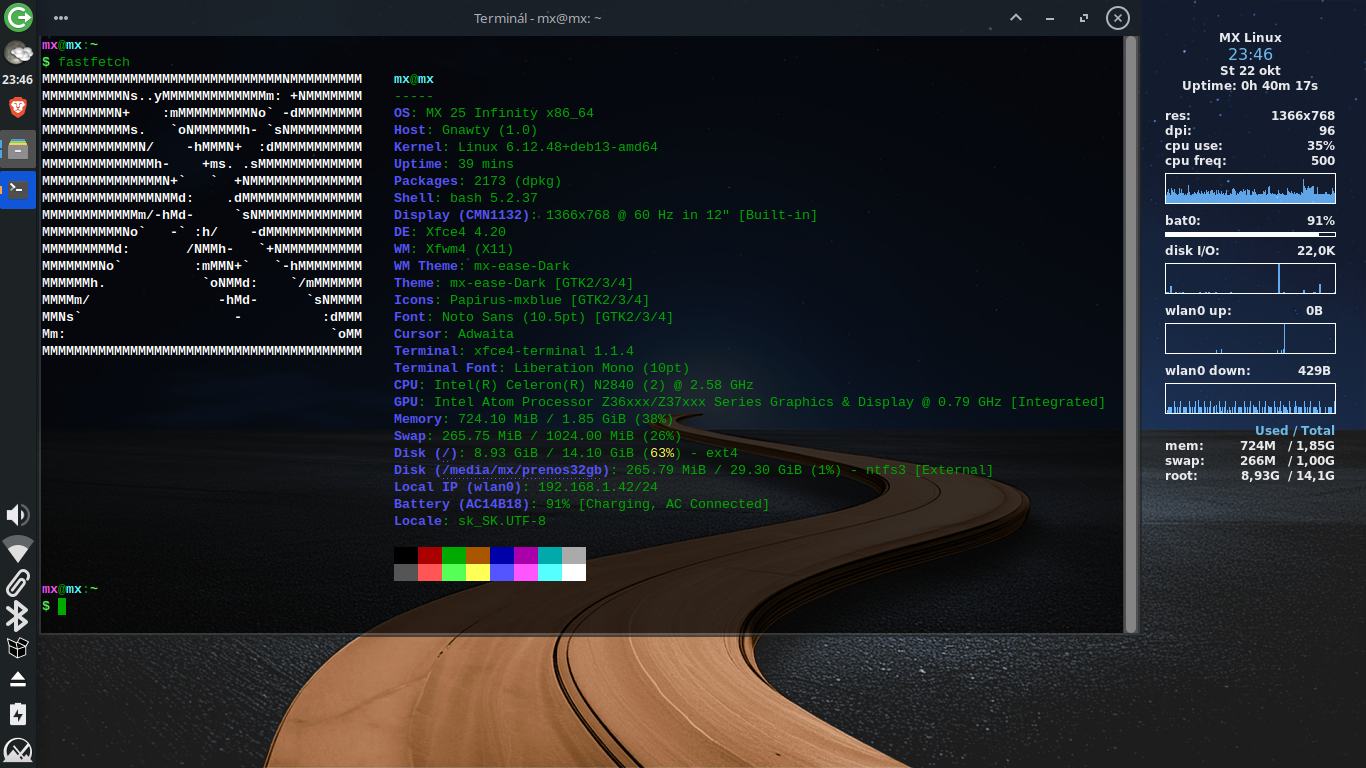The height and width of the screenshot is (768, 1366).
Task: Minimize the terminal window
Action: pos(1050,18)
